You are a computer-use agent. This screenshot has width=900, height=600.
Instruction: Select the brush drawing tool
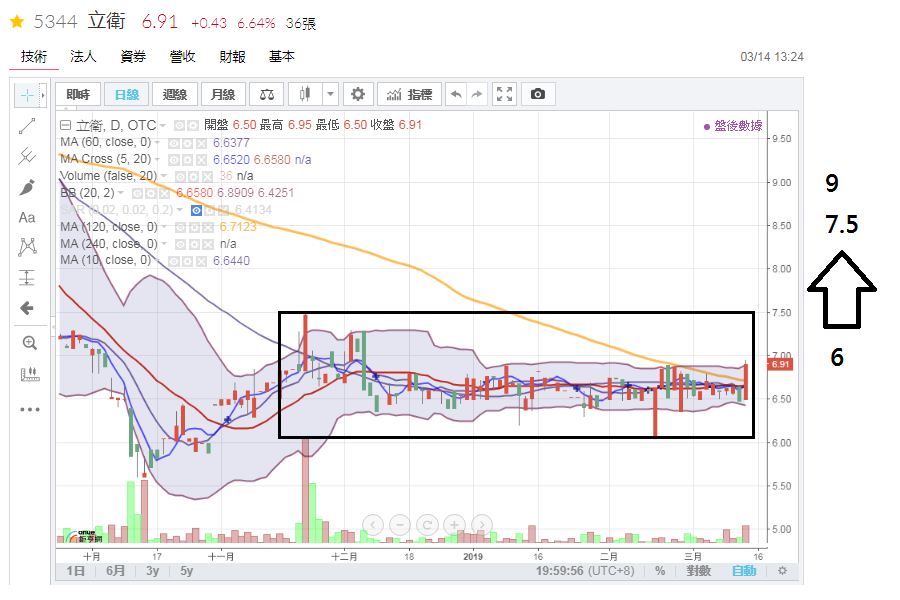point(27,187)
